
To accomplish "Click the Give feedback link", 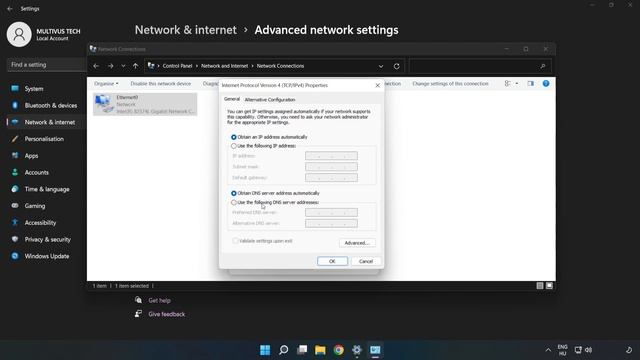I will click(167, 314).
